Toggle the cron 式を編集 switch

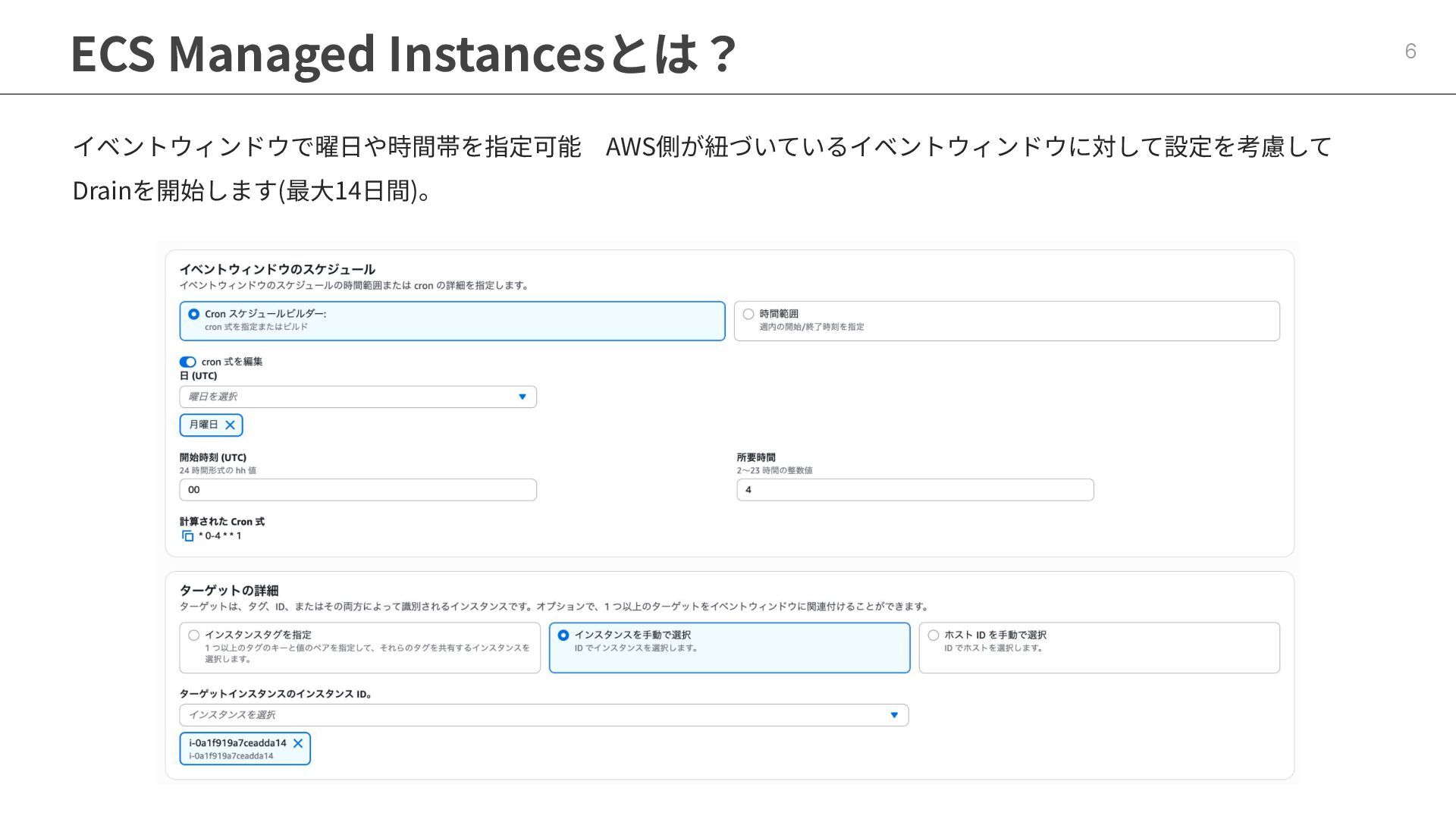[x=188, y=362]
